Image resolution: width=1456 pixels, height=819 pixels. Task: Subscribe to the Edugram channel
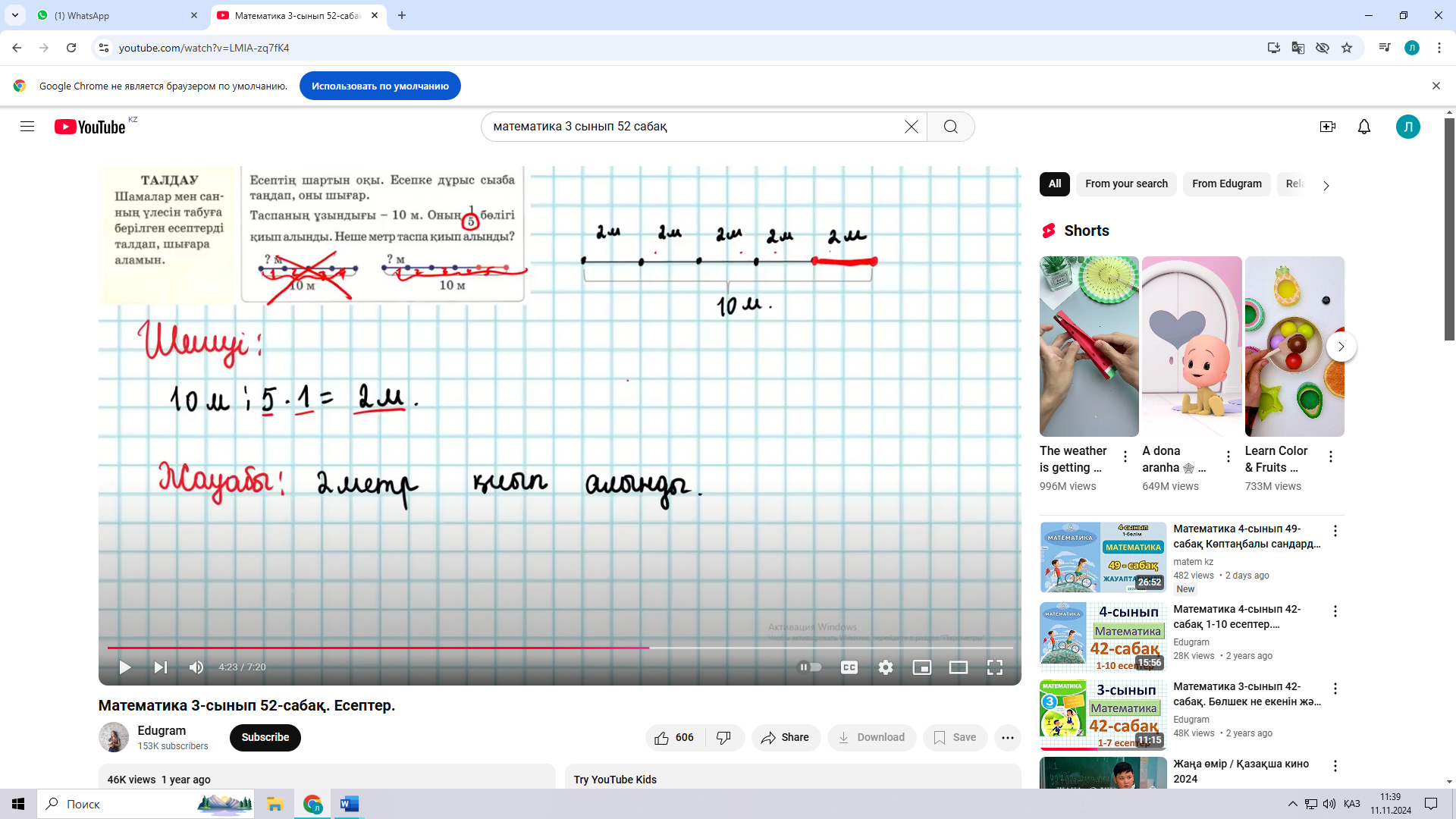(265, 737)
